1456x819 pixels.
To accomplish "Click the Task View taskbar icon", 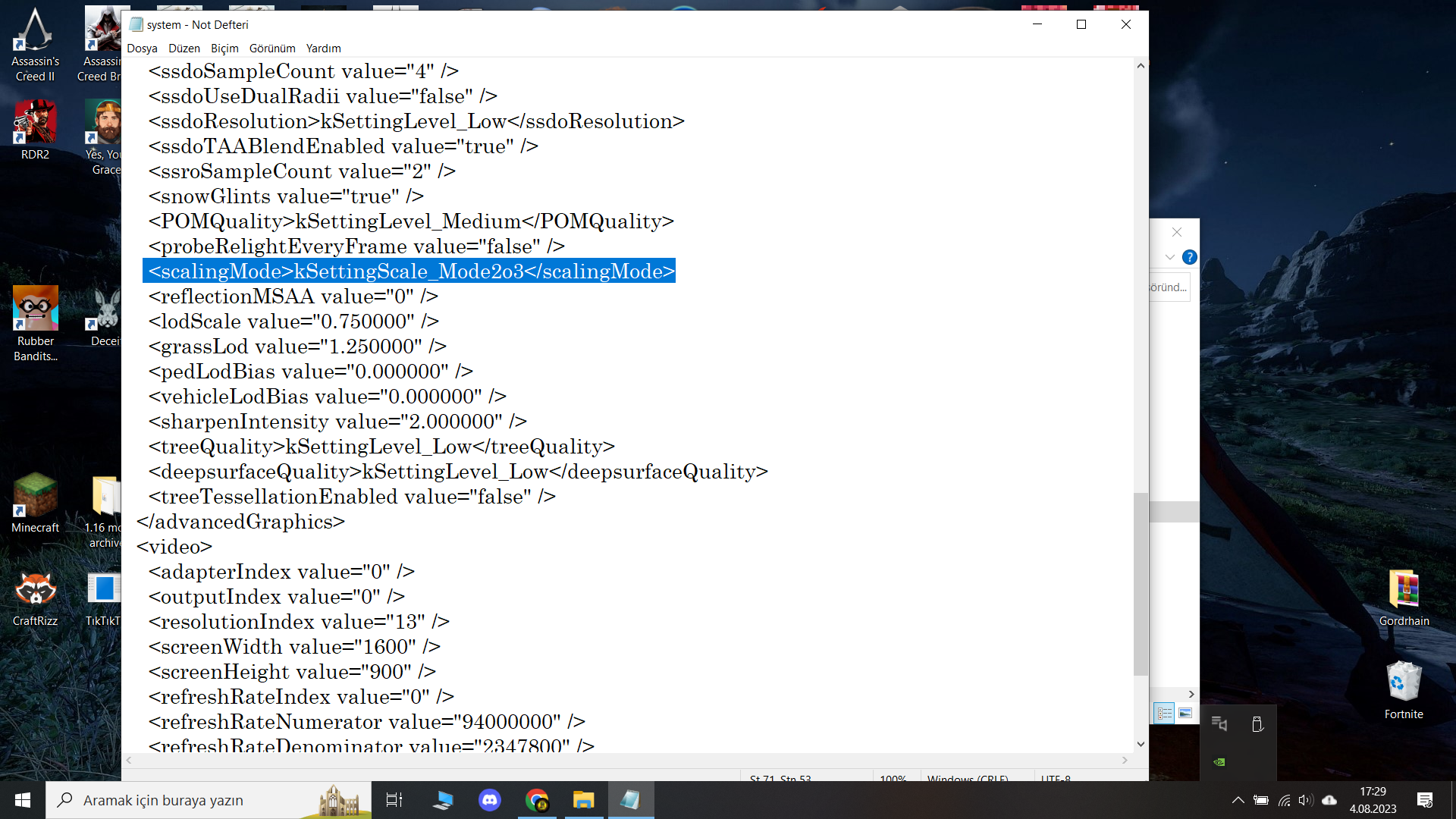I will [394, 800].
